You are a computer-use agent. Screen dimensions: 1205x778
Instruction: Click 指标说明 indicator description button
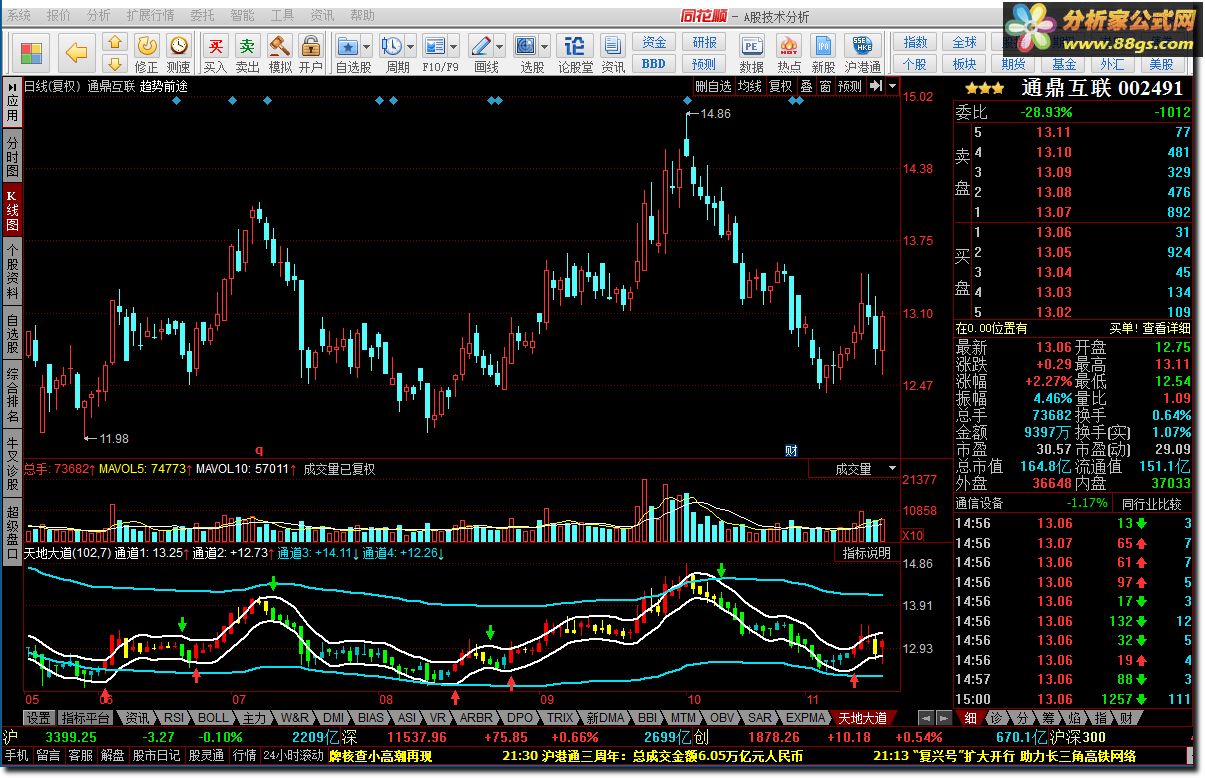tap(866, 553)
